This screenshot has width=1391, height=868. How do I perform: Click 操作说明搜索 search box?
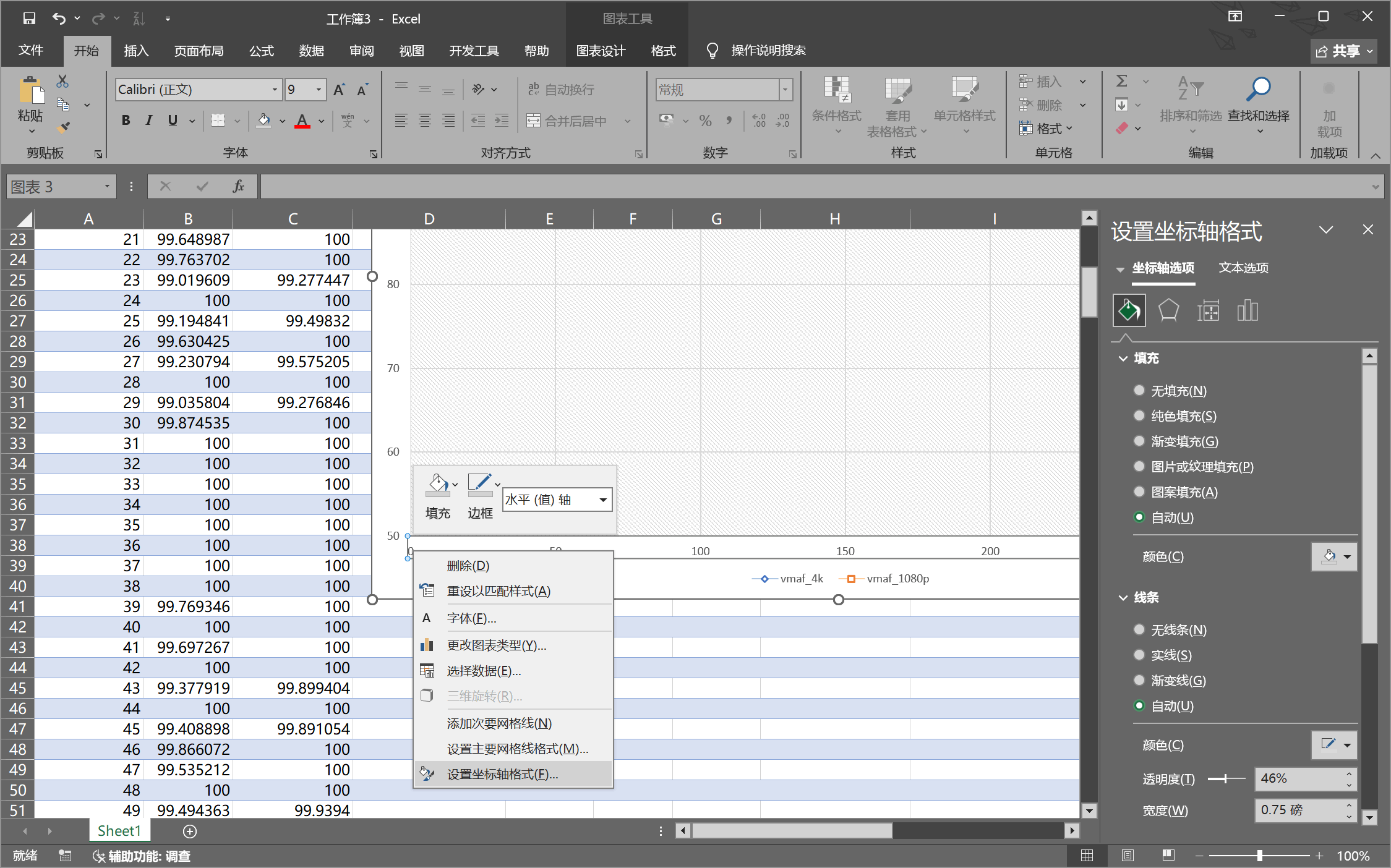tap(768, 51)
